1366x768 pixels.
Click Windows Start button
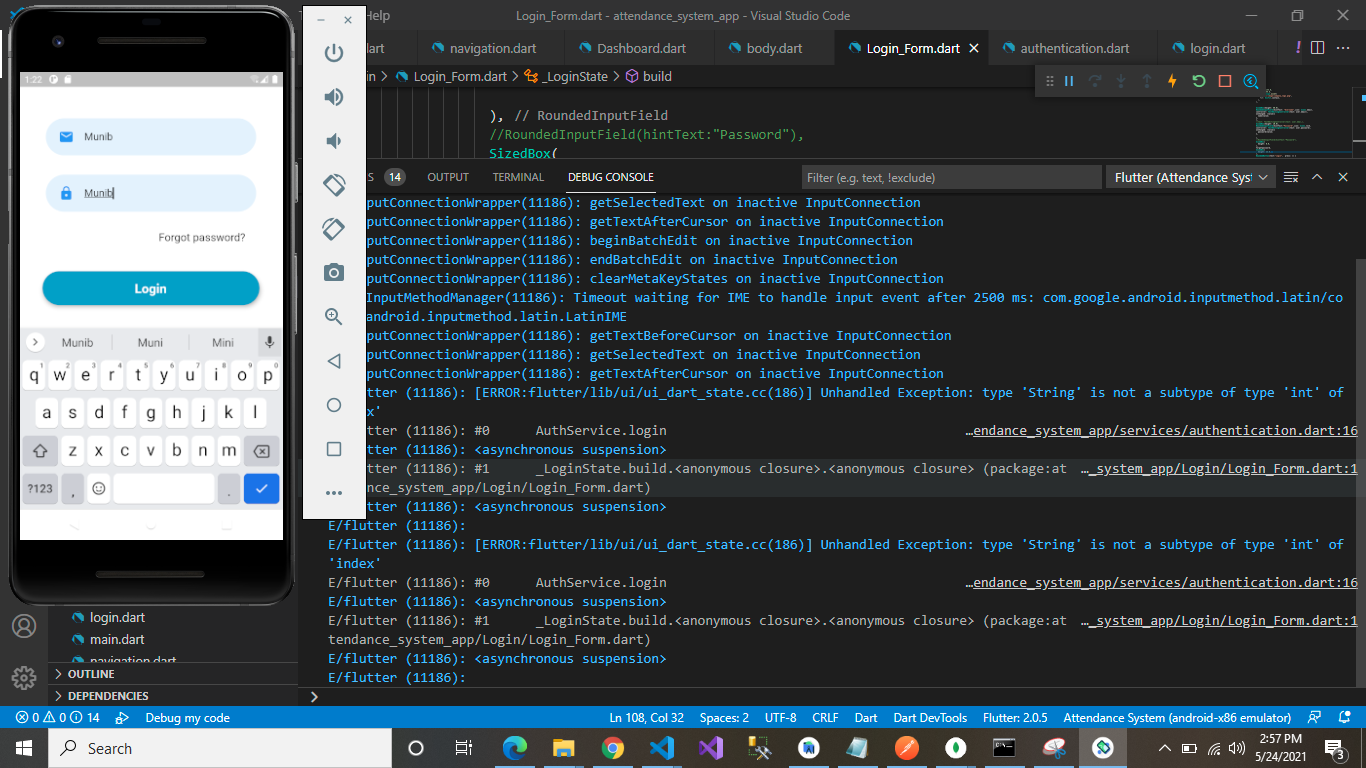(x=24, y=748)
